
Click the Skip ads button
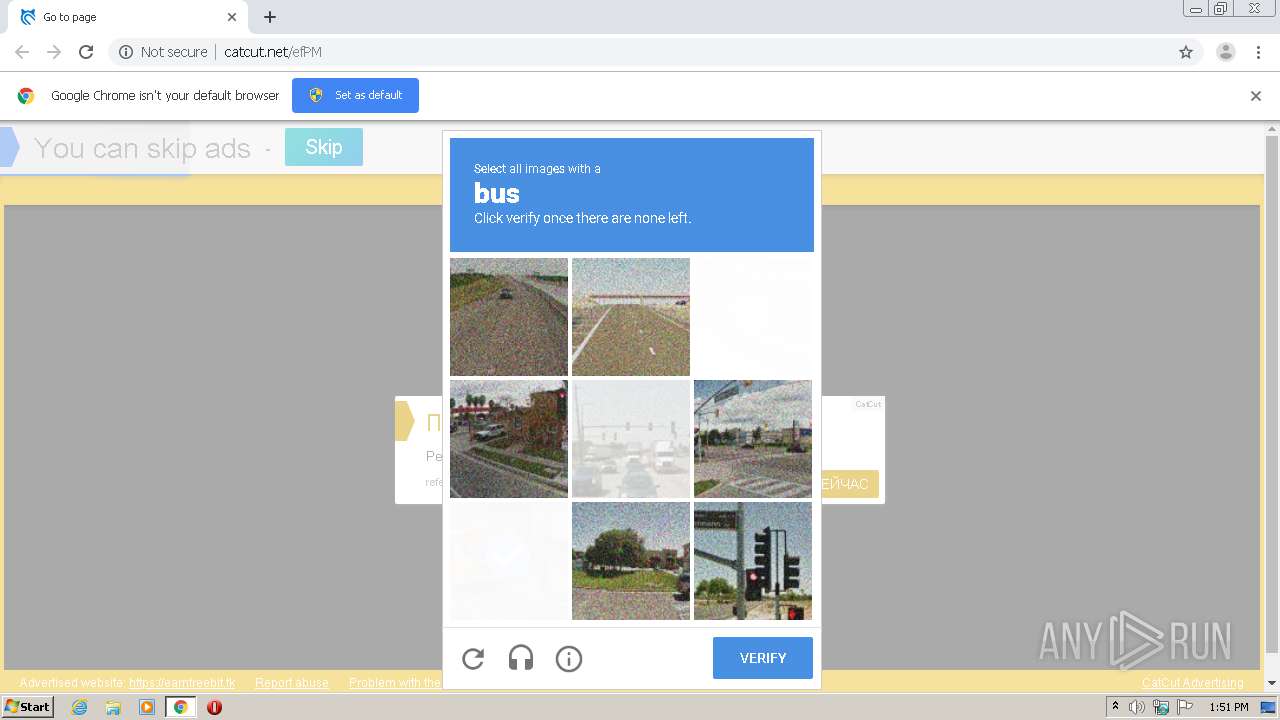pos(324,147)
